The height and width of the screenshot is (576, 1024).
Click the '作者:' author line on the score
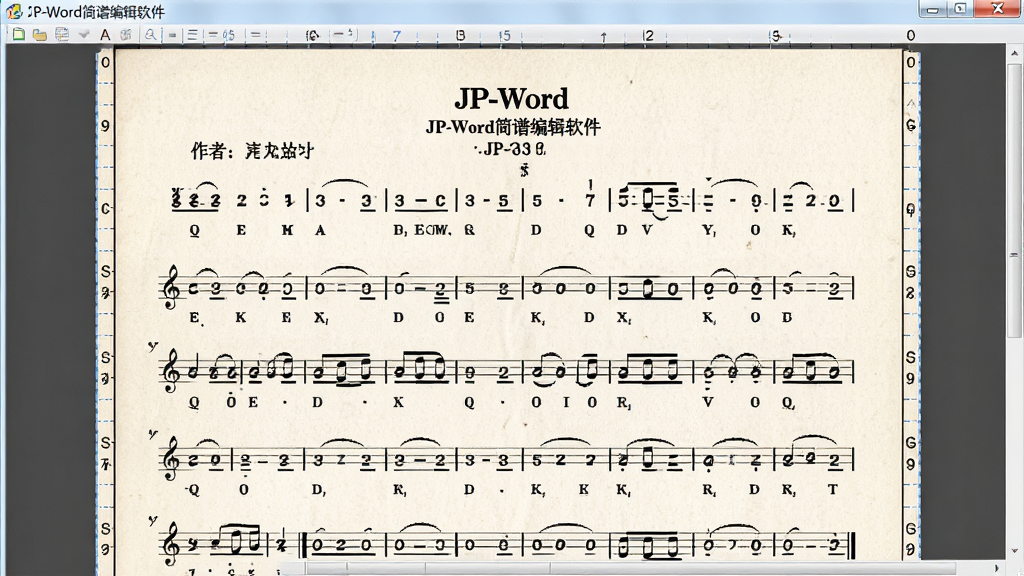point(252,151)
